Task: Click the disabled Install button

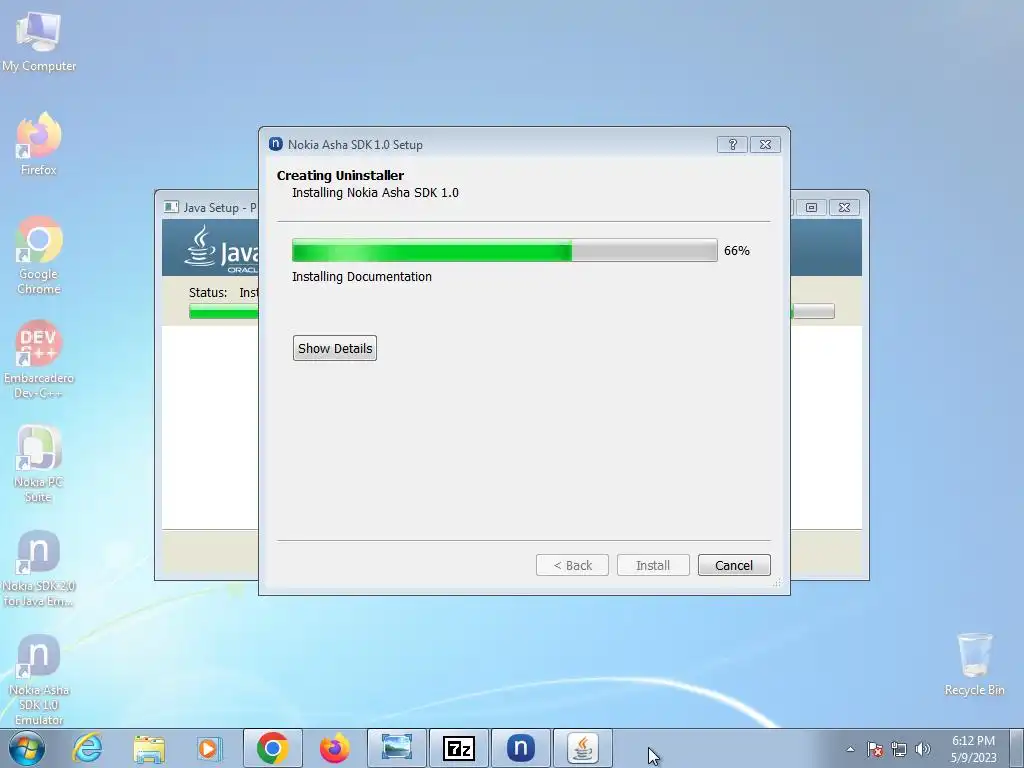Action: point(653,566)
